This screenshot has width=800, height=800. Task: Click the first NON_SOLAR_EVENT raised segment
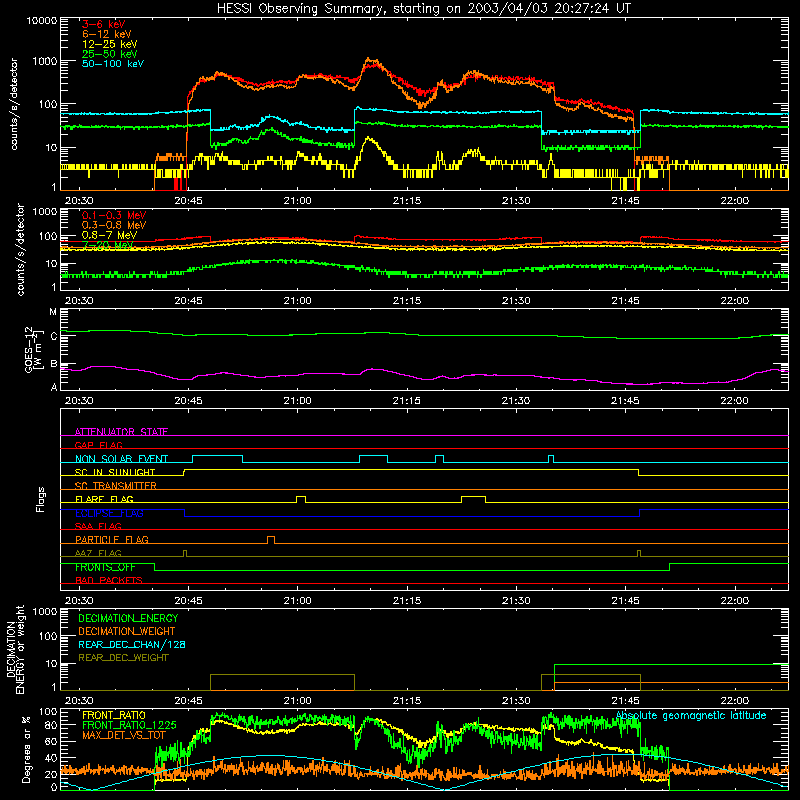[217, 459]
